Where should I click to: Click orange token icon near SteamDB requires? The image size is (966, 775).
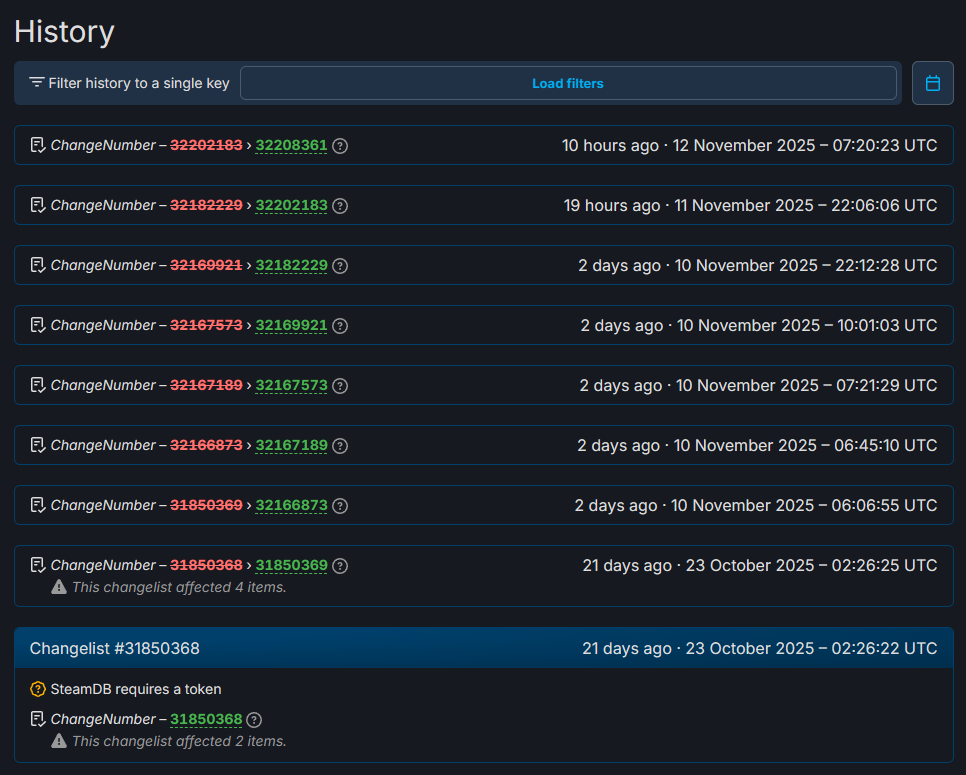[38, 689]
